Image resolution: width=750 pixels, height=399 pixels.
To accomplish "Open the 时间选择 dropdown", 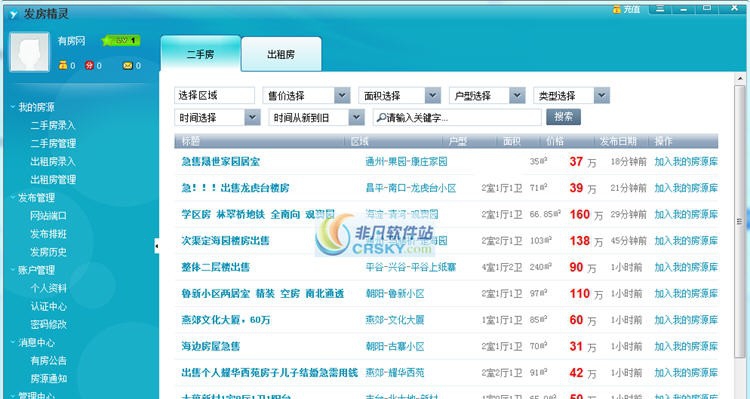I will pos(217,117).
